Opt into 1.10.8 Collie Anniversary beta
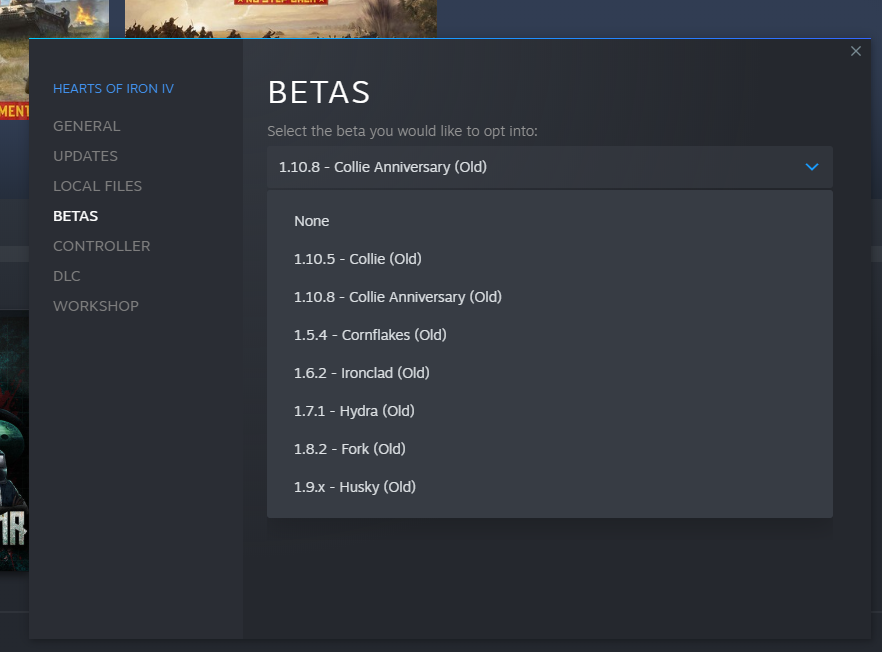Screen dimensions: 882x652 point(397,296)
